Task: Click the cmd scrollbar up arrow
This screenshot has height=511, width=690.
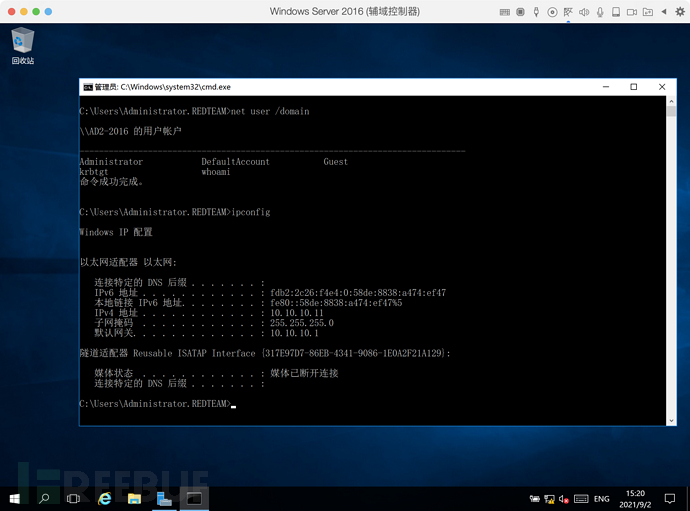Action: [671, 101]
